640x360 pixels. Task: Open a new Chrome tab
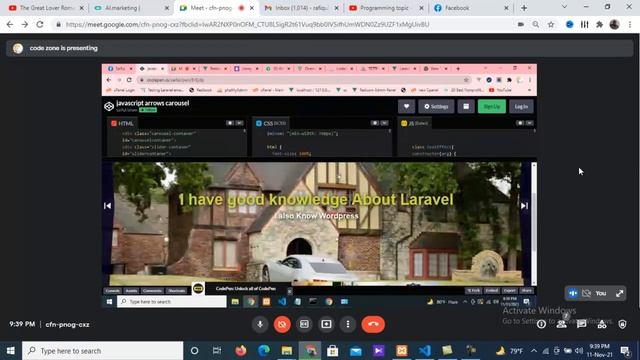pos(524,8)
